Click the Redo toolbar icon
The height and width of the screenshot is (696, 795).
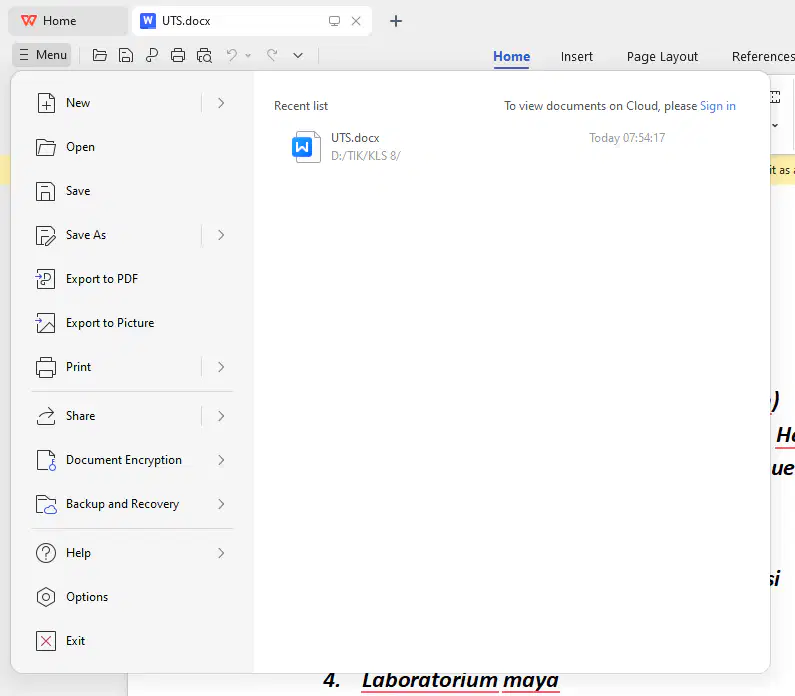pyautogui.click(x=272, y=55)
